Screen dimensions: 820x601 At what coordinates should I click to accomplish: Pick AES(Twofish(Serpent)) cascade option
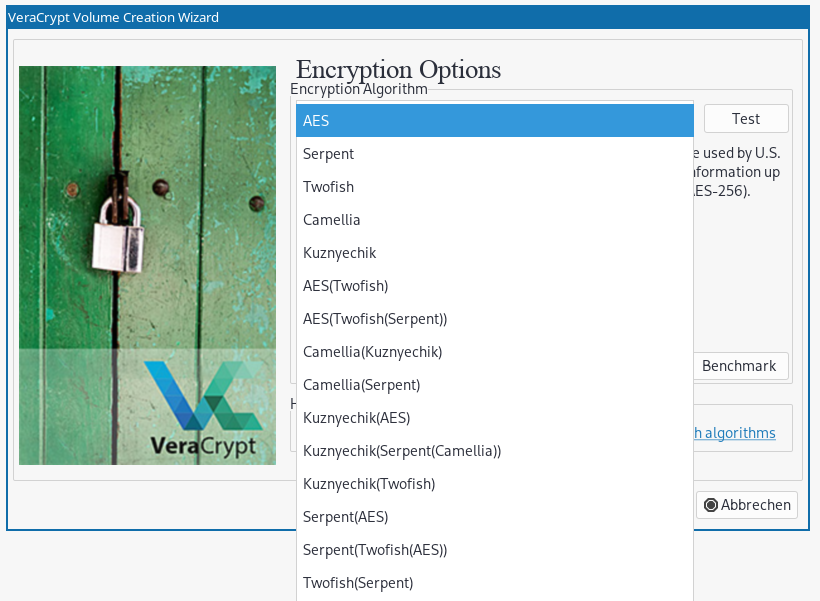pos(495,319)
